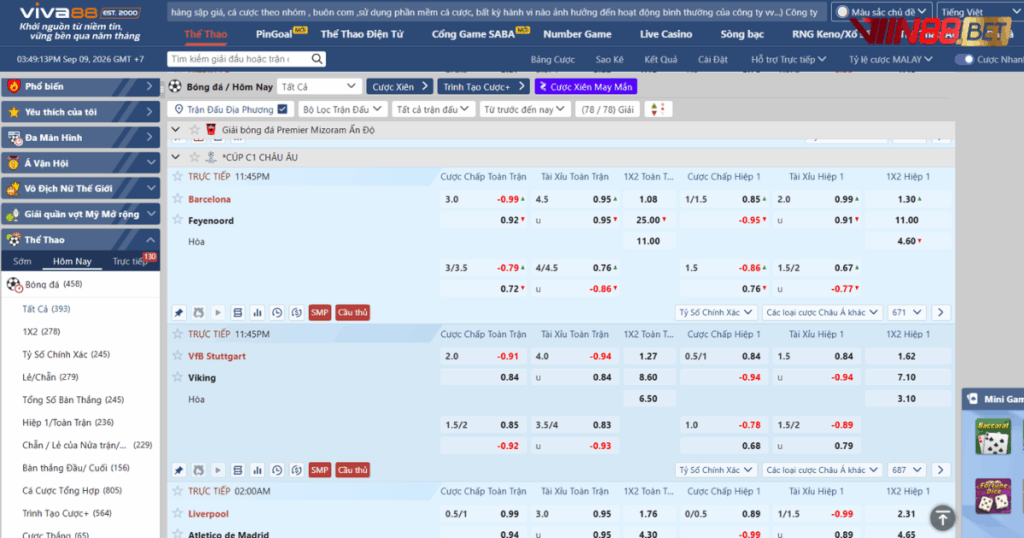This screenshot has height=538, width=1024.
Task: Toggle the Cược Nhanh switch
Action: (x=965, y=59)
